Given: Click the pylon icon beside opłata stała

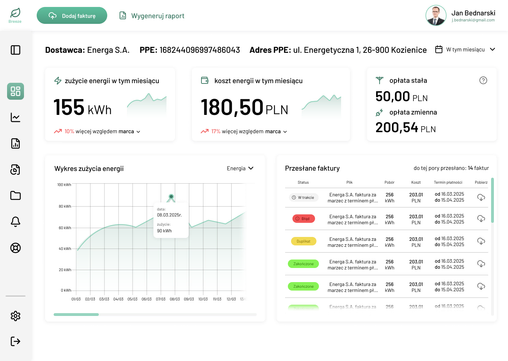Looking at the screenshot, I should tap(379, 80).
